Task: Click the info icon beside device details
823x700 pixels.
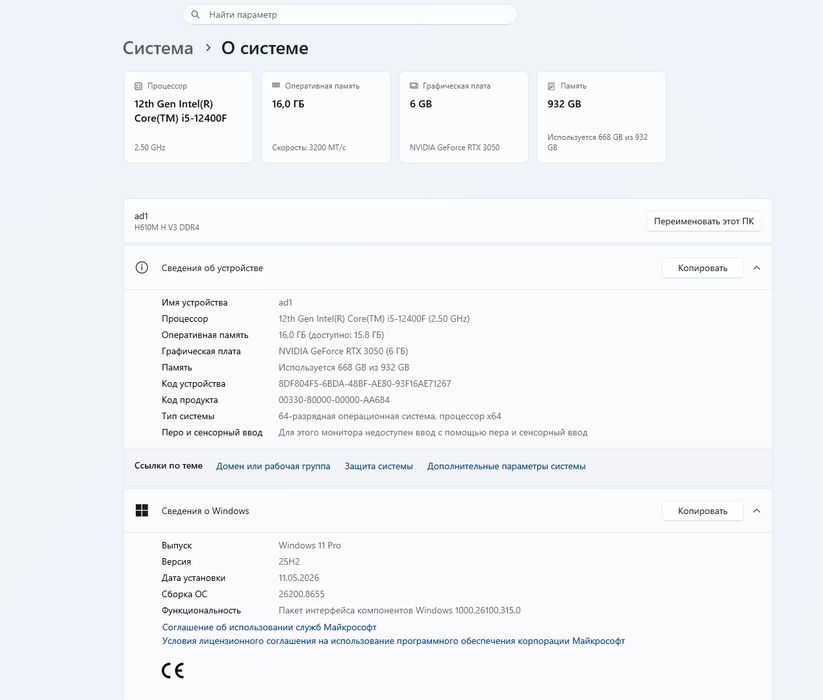Action: pos(142,268)
